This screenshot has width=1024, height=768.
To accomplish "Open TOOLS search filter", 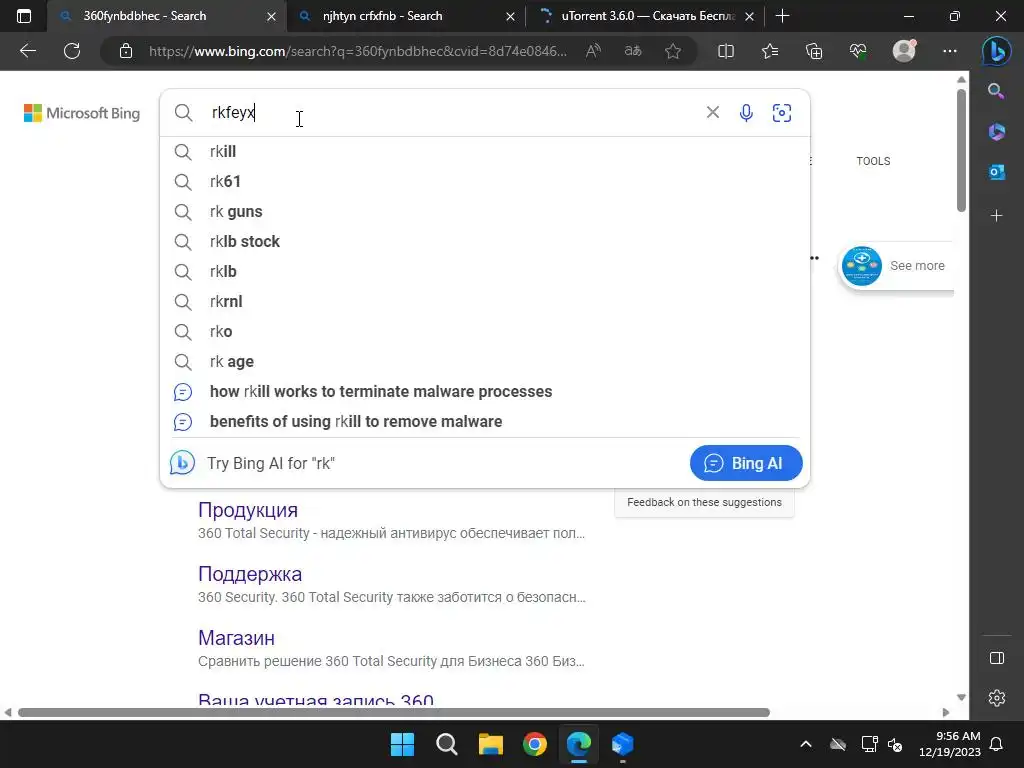I will point(873,161).
